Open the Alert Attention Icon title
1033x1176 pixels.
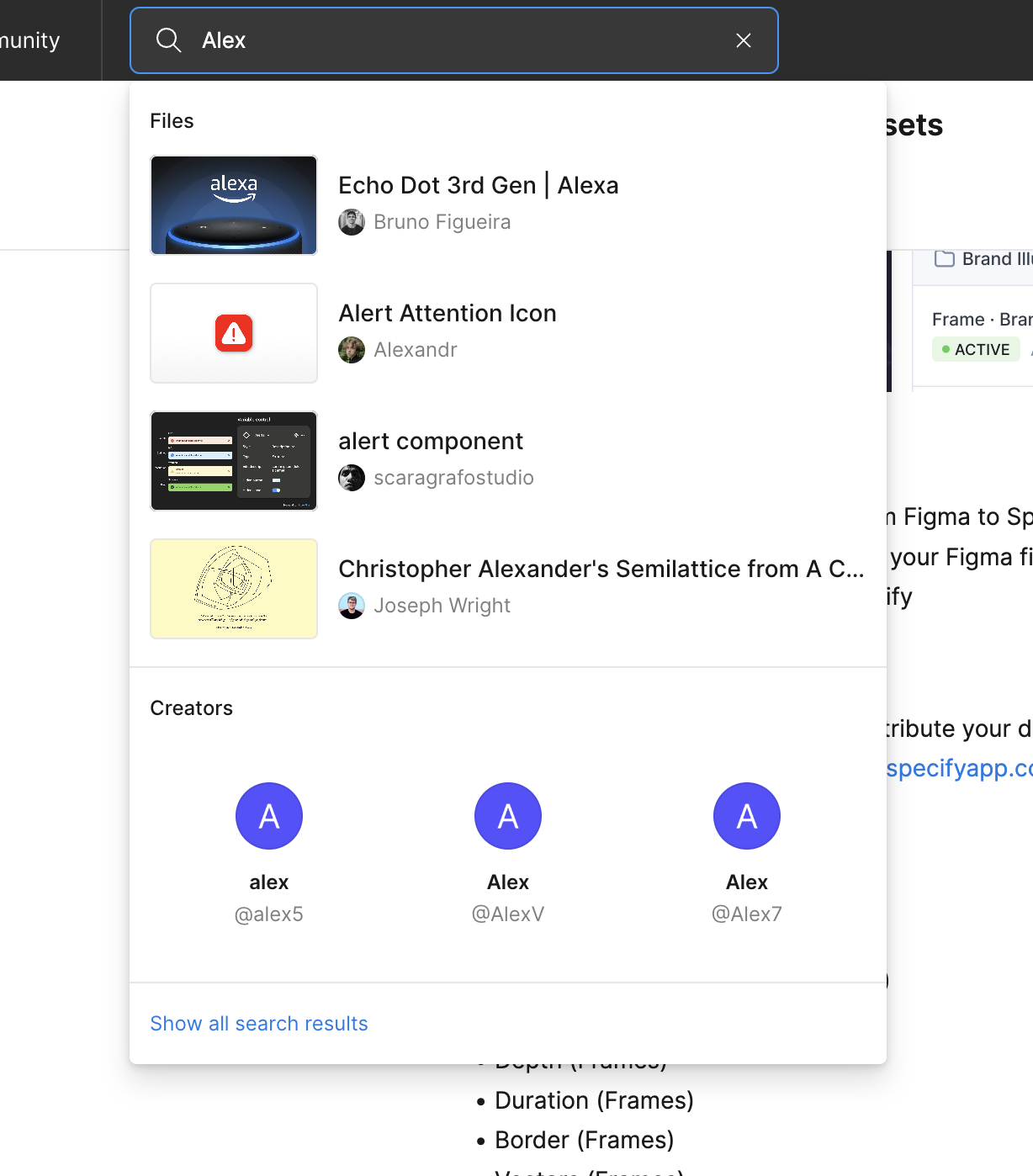[x=448, y=313]
